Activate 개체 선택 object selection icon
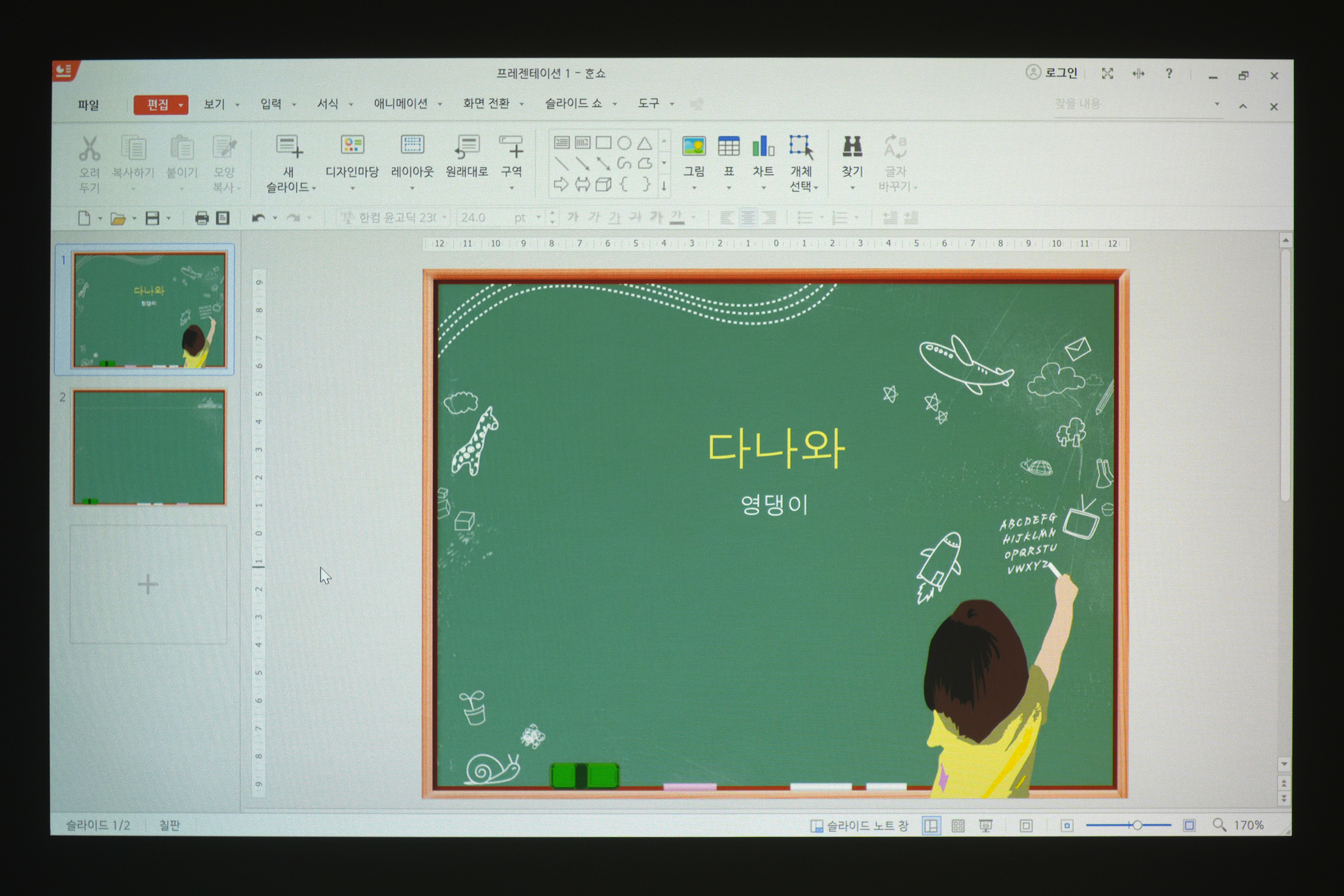1344x896 pixels. click(x=801, y=147)
